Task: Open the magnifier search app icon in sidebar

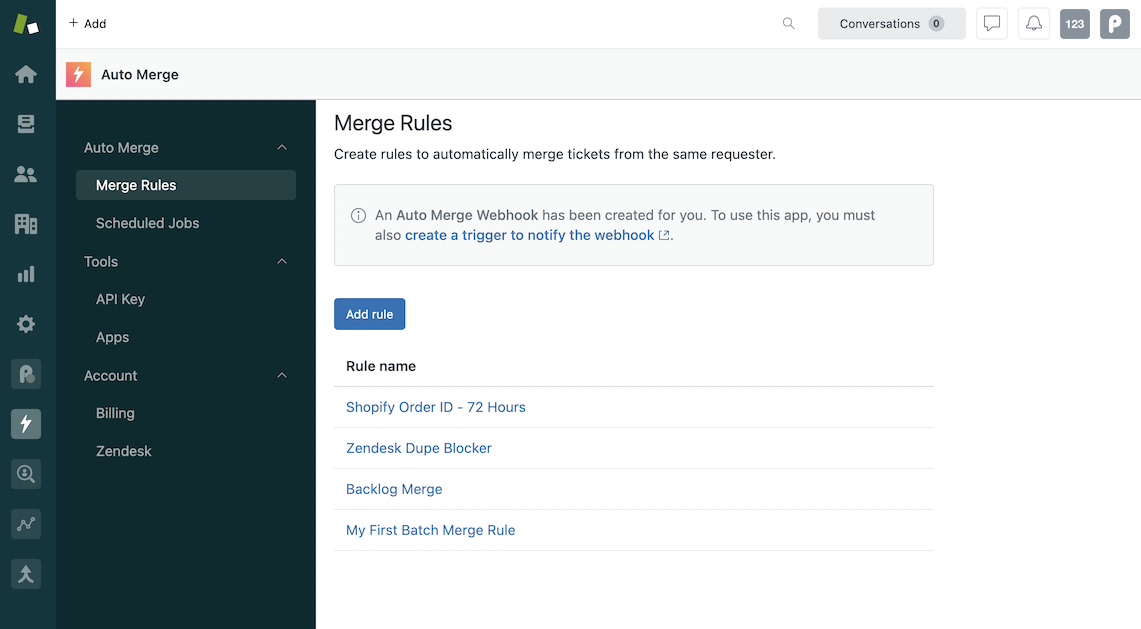Action: pyautogui.click(x=26, y=474)
